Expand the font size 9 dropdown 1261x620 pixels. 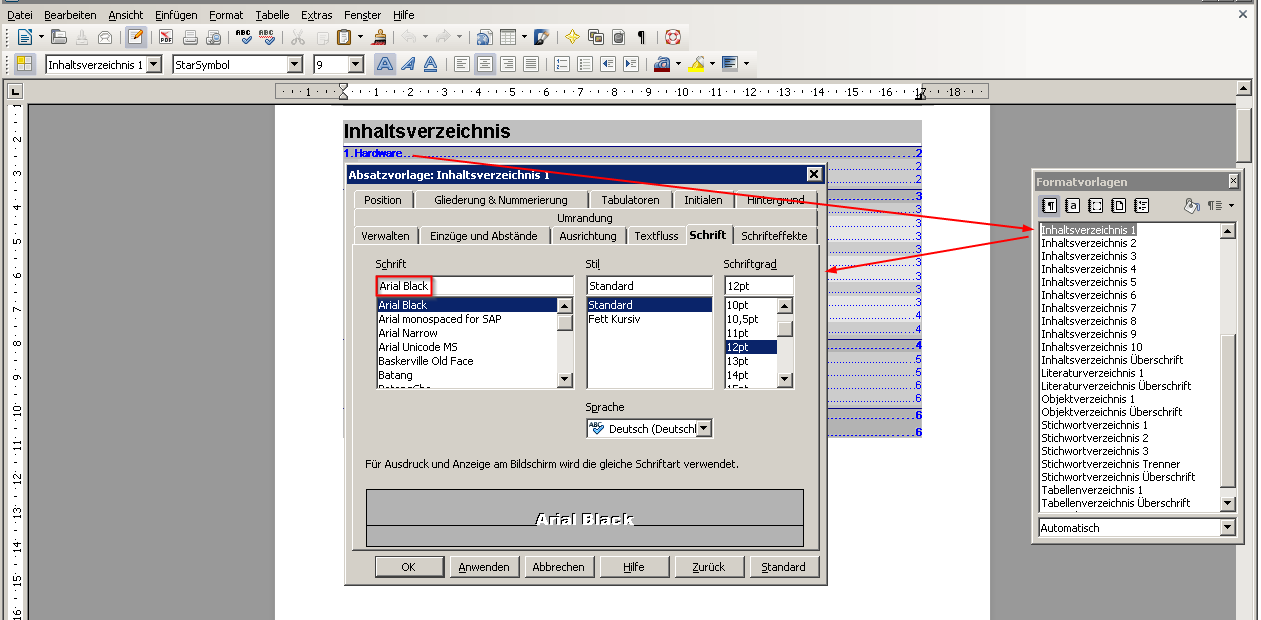pos(356,64)
